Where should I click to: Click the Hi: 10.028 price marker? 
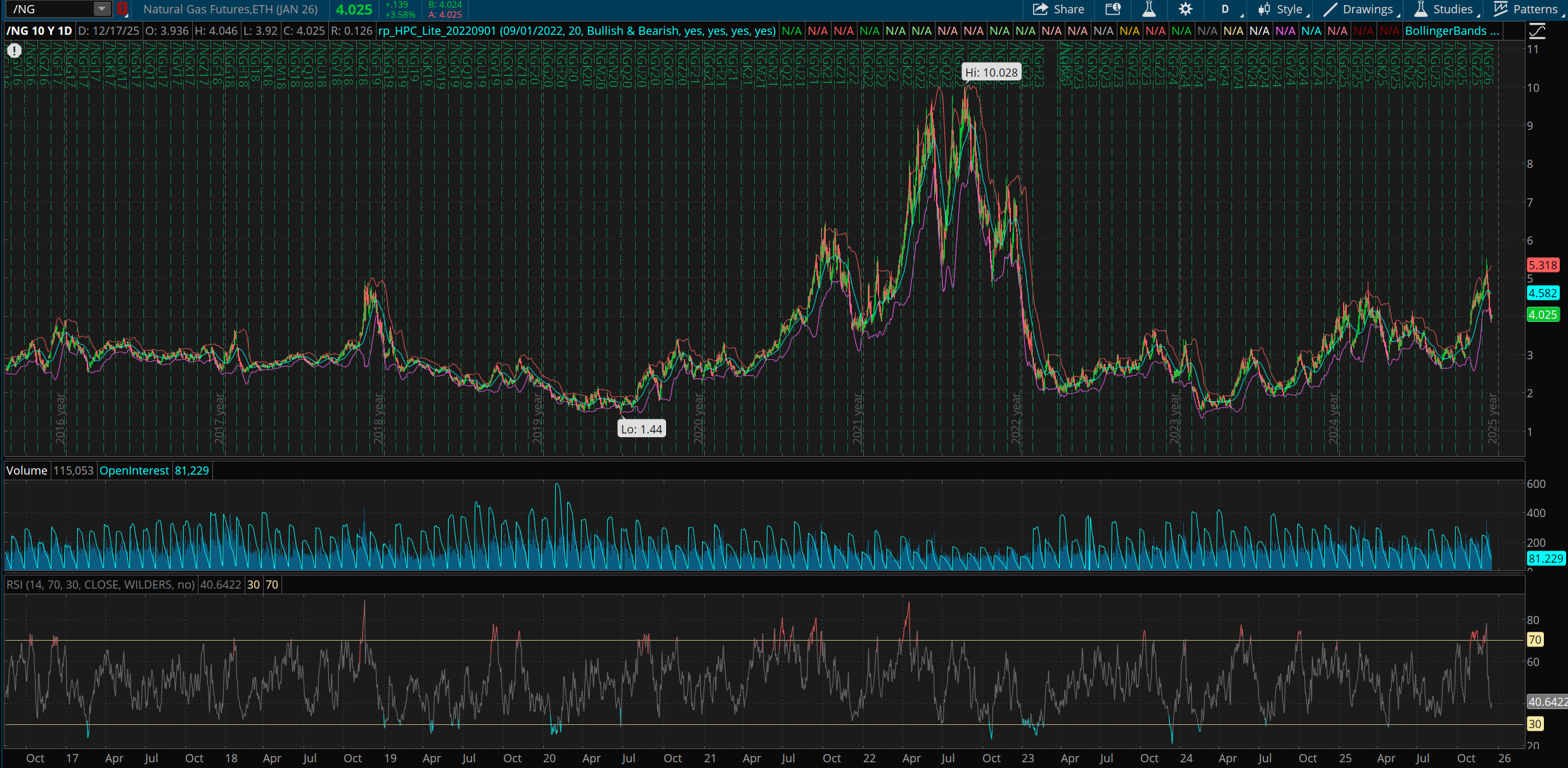(x=991, y=73)
